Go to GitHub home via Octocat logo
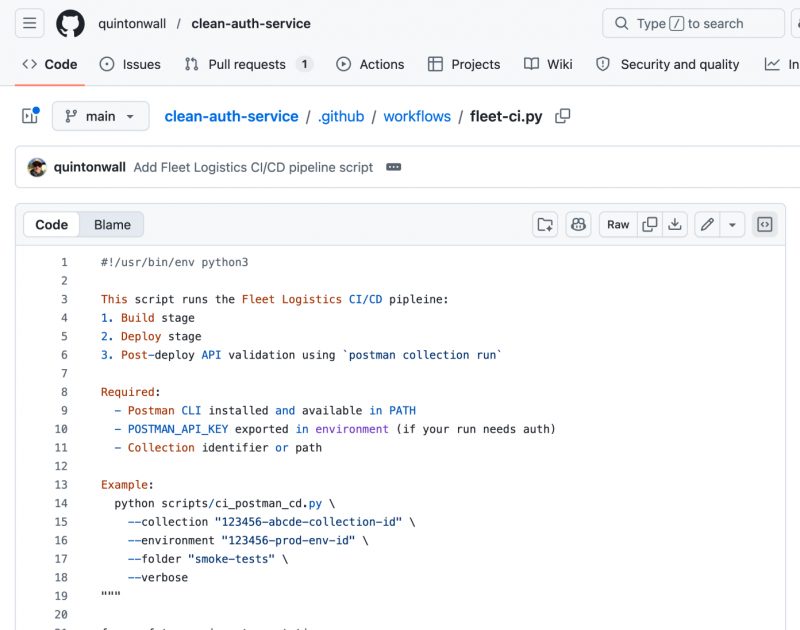This screenshot has width=800, height=630. [x=70, y=23]
